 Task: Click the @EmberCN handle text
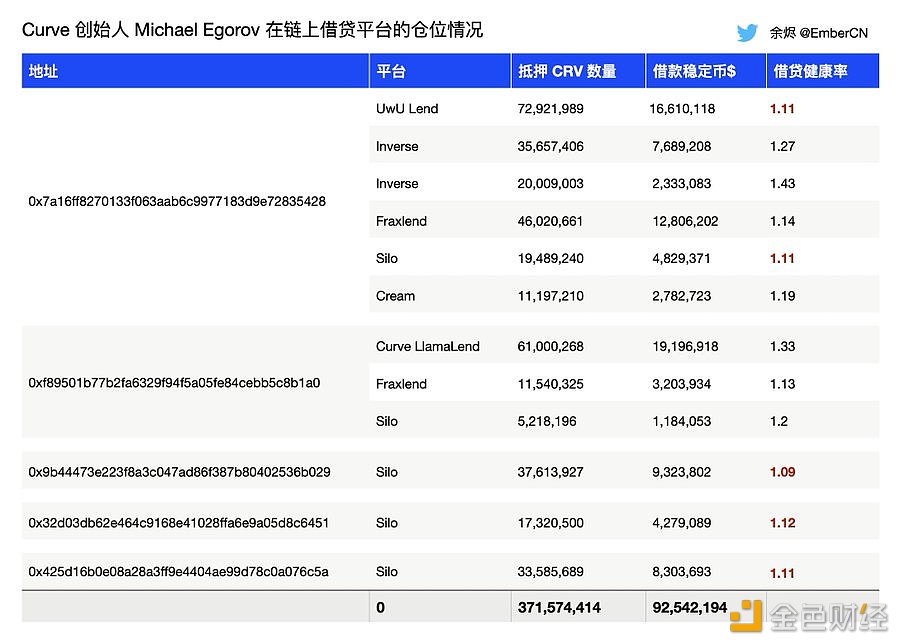833,33
